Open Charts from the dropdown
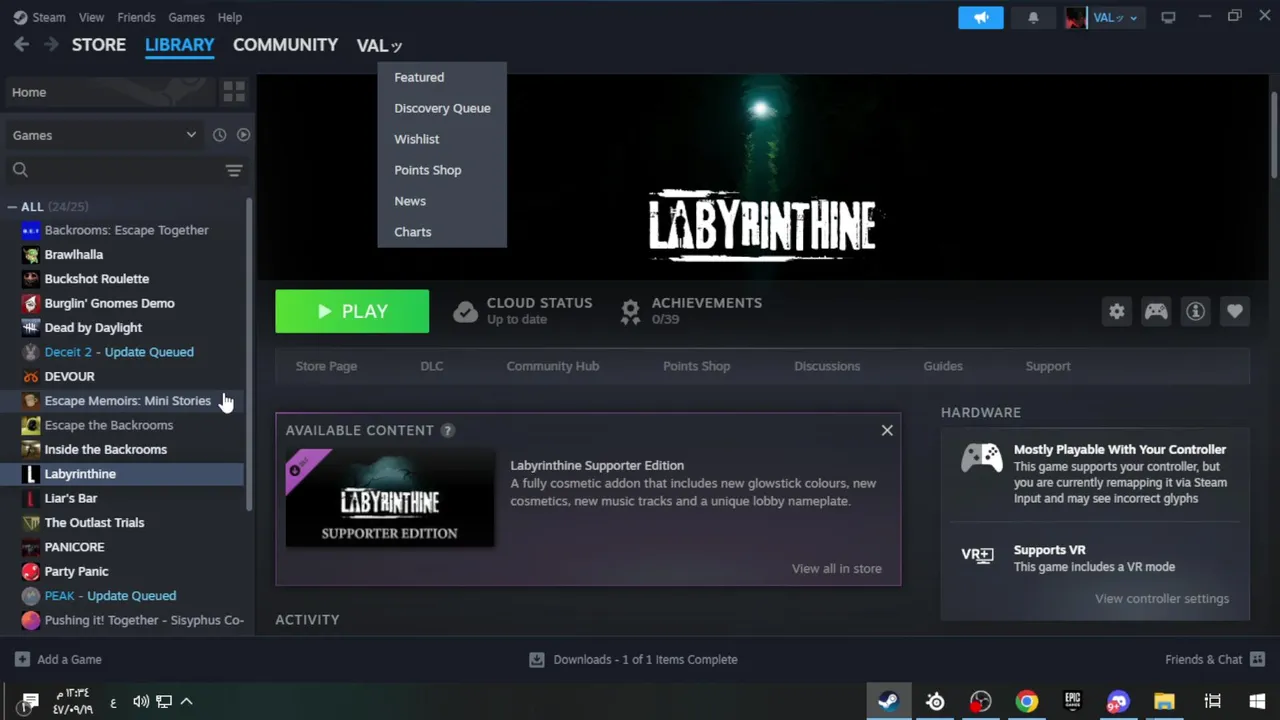The width and height of the screenshot is (1280, 720). (x=412, y=232)
